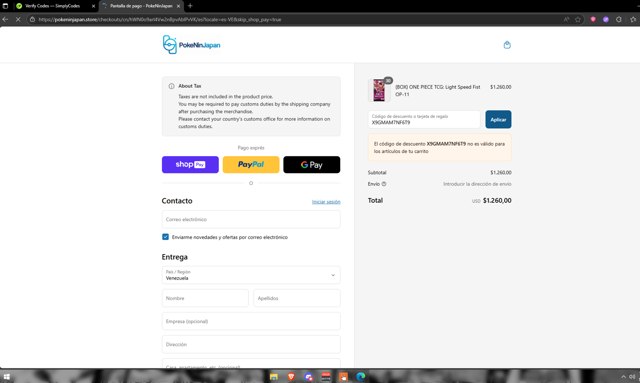Bookmark this page with the star icon
640x383 pixels.
578,19
